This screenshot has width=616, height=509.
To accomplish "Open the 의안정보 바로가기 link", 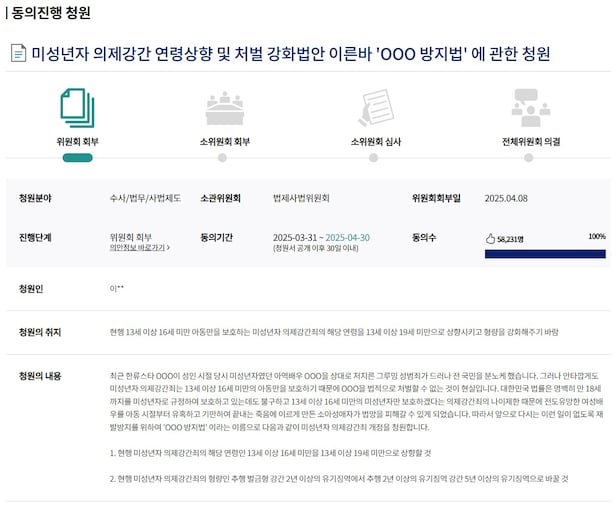I will (136, 247).
